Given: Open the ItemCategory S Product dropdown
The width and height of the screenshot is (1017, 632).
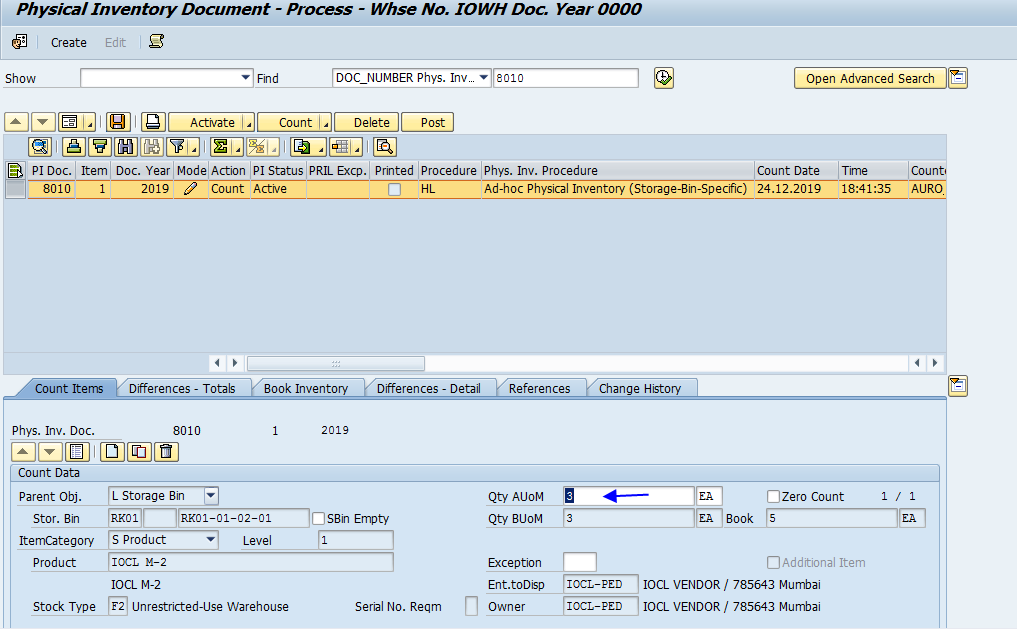Looking at the screenshot, I should [210, 540].
